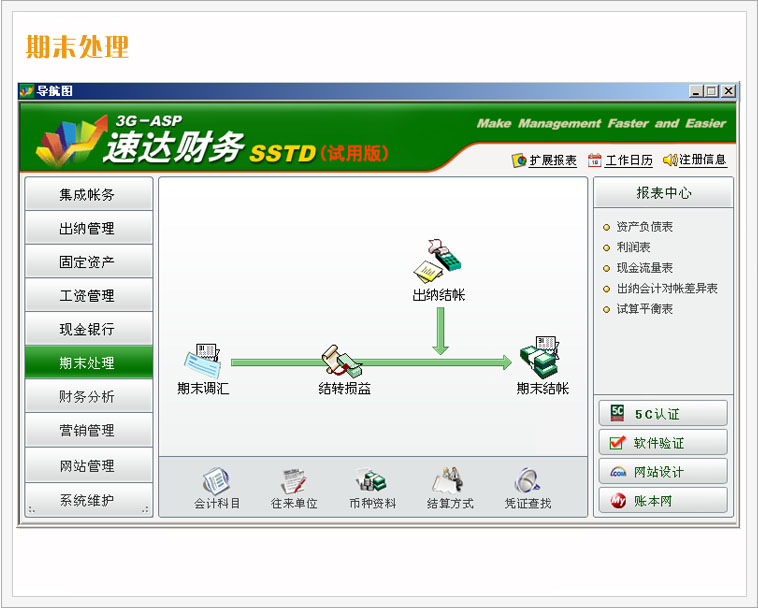Click the 凭证查找 label text
The width and height of the screenshot is (758, 608).
click(528, 504)
